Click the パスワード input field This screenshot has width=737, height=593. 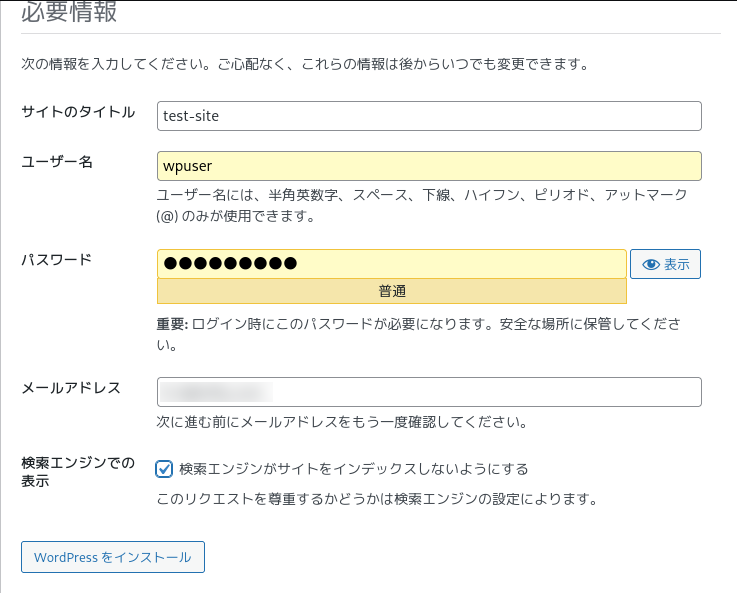[392, 264]
